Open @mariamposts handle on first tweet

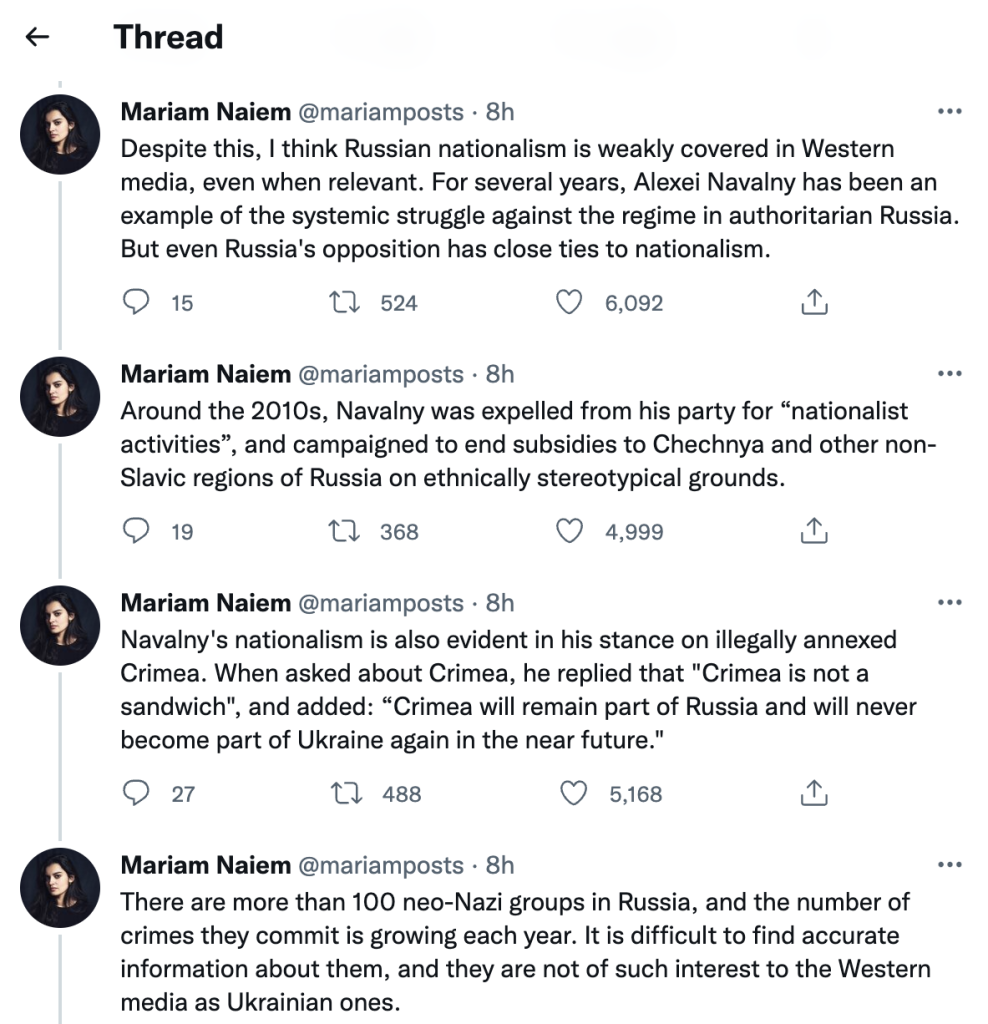pos(381,112)
